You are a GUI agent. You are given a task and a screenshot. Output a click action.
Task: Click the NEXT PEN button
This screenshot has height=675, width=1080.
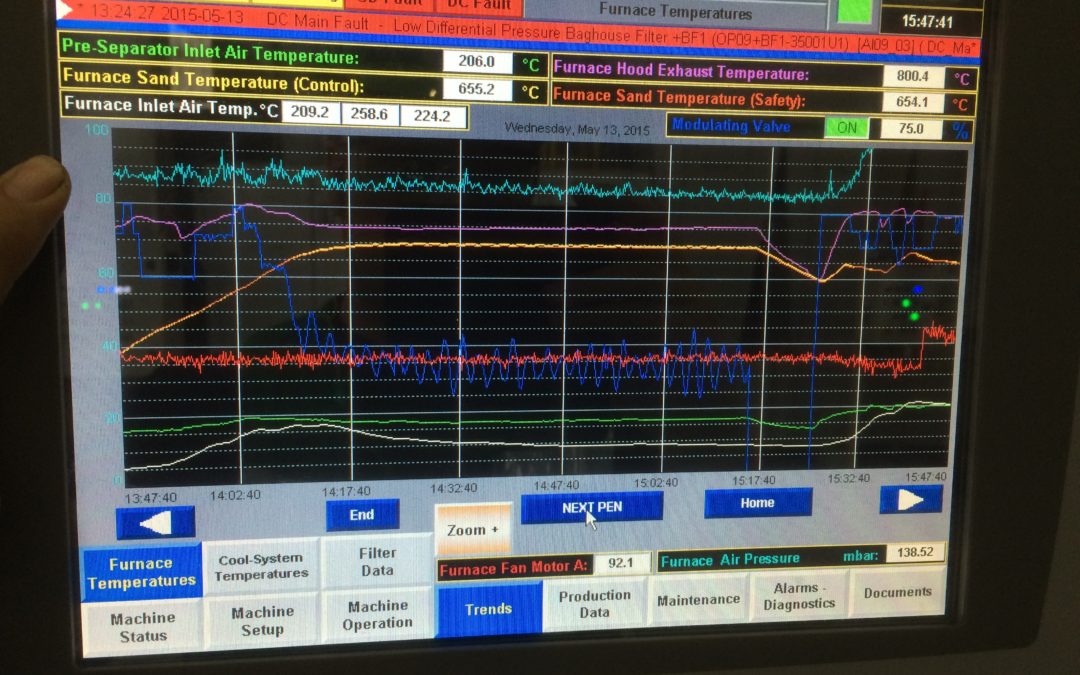(592, 508)
